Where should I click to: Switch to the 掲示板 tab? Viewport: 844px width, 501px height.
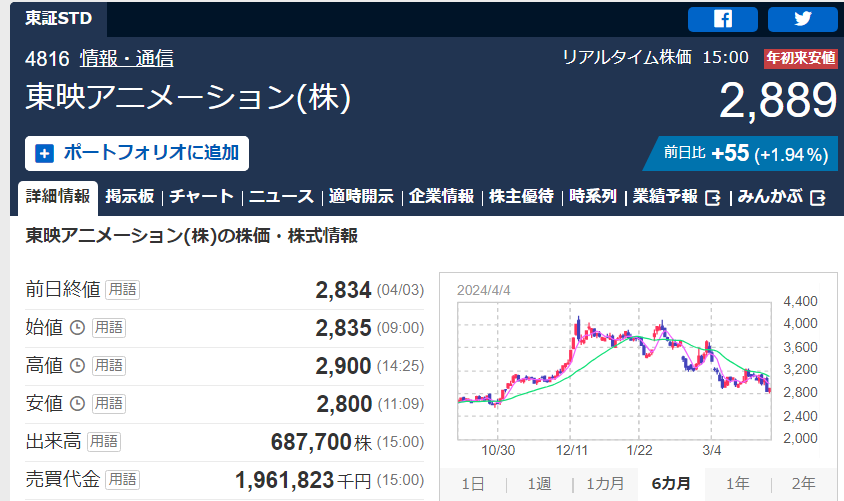[130, 196]
